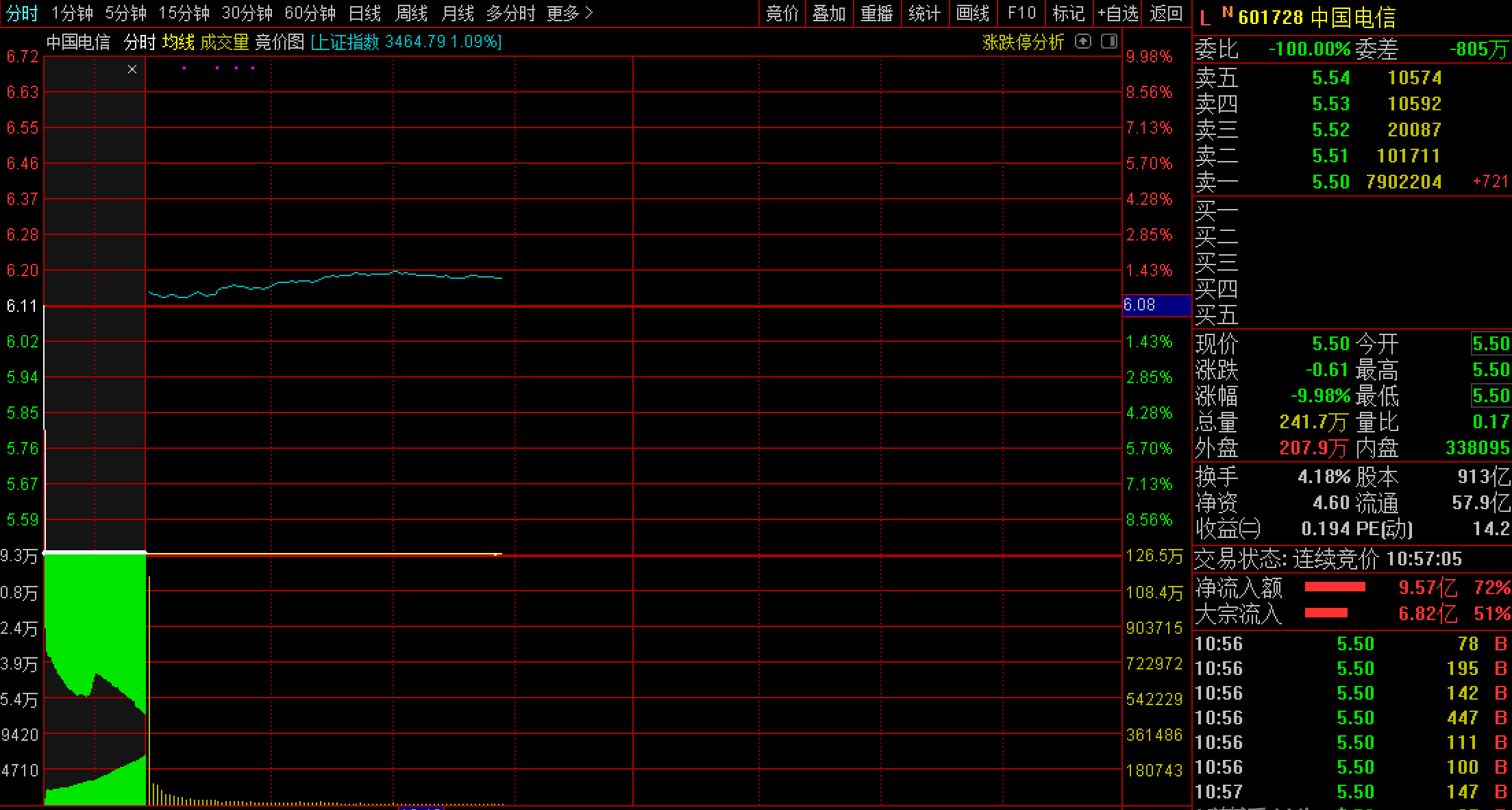
Task: Start the 重播 replay function
Action: (x=877, y=13)
